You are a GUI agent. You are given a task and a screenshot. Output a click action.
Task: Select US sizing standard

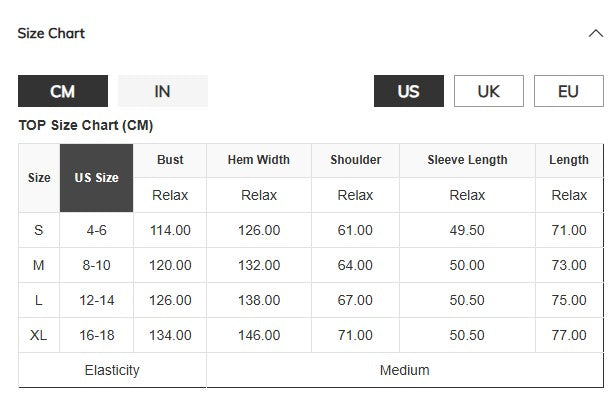click(409, 91)
